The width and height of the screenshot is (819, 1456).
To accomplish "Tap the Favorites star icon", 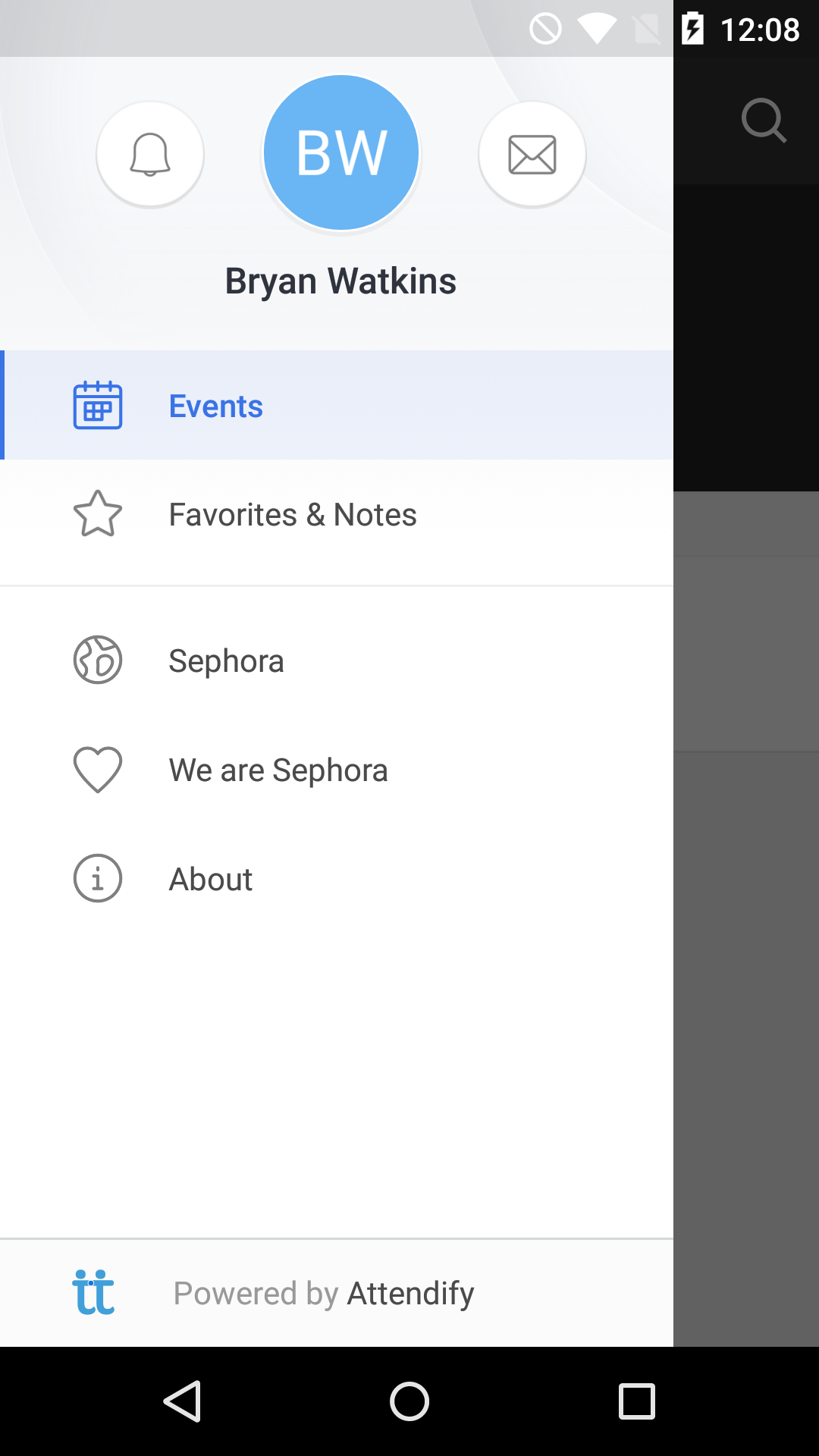I will click(98, 514).
